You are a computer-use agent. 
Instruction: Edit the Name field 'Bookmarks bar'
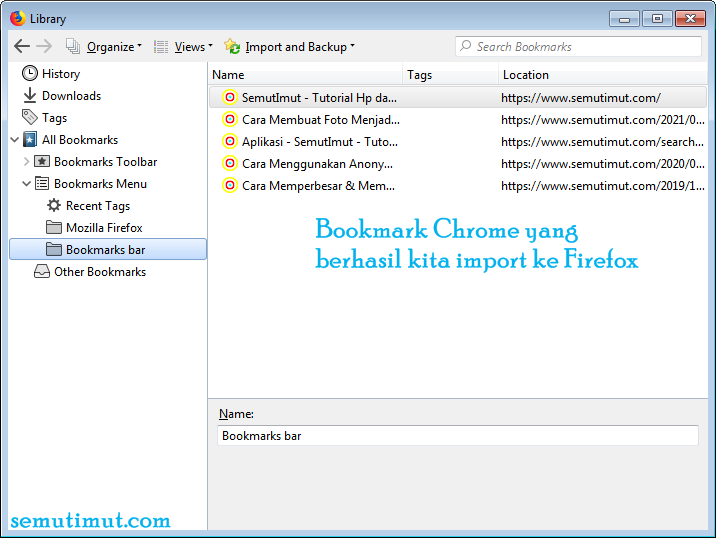pos(458,436)
